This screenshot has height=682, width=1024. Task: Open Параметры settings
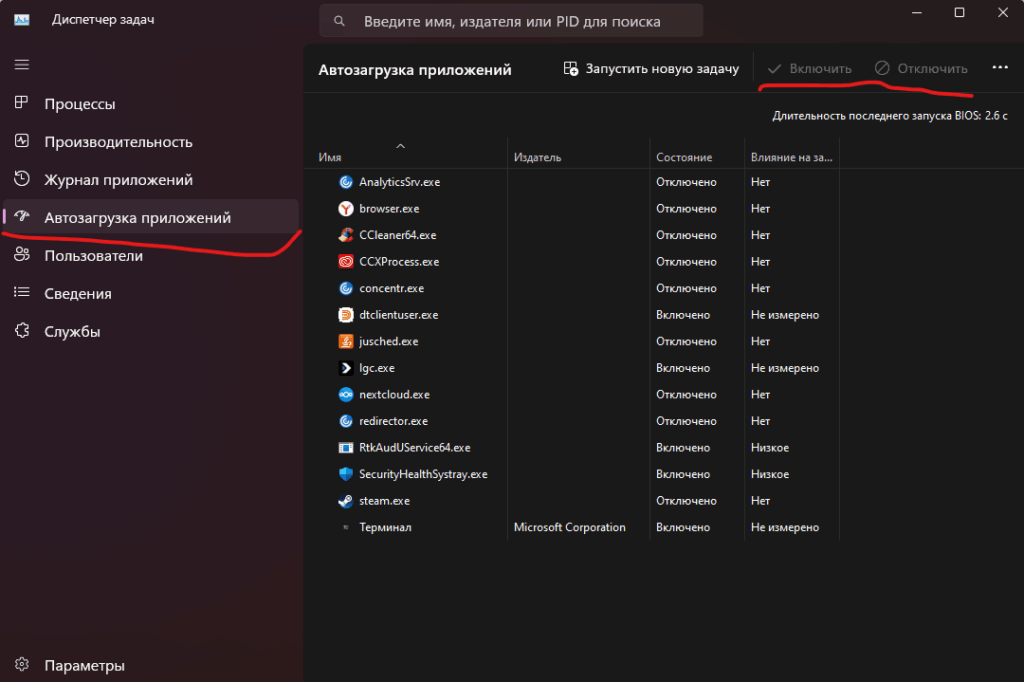tap(150, 665)
